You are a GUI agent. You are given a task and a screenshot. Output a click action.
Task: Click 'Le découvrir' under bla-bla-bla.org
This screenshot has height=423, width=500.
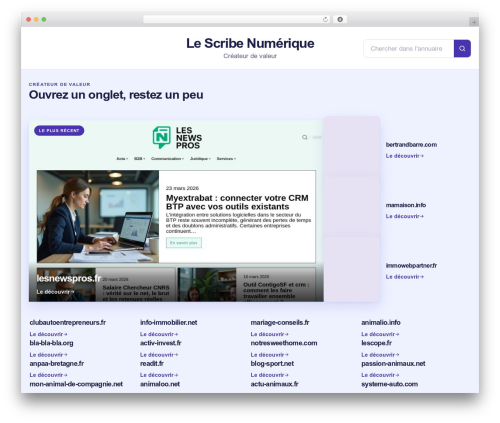pyautogui.click(x=48, y=355)
